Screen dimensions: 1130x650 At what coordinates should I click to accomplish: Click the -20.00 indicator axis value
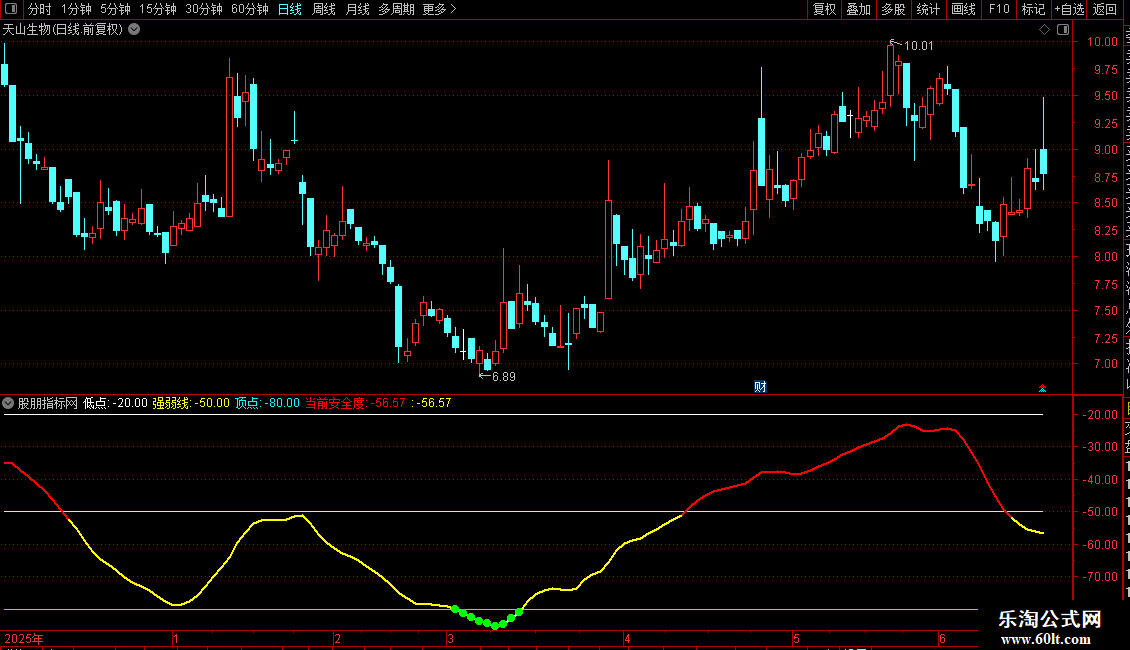1100,415
